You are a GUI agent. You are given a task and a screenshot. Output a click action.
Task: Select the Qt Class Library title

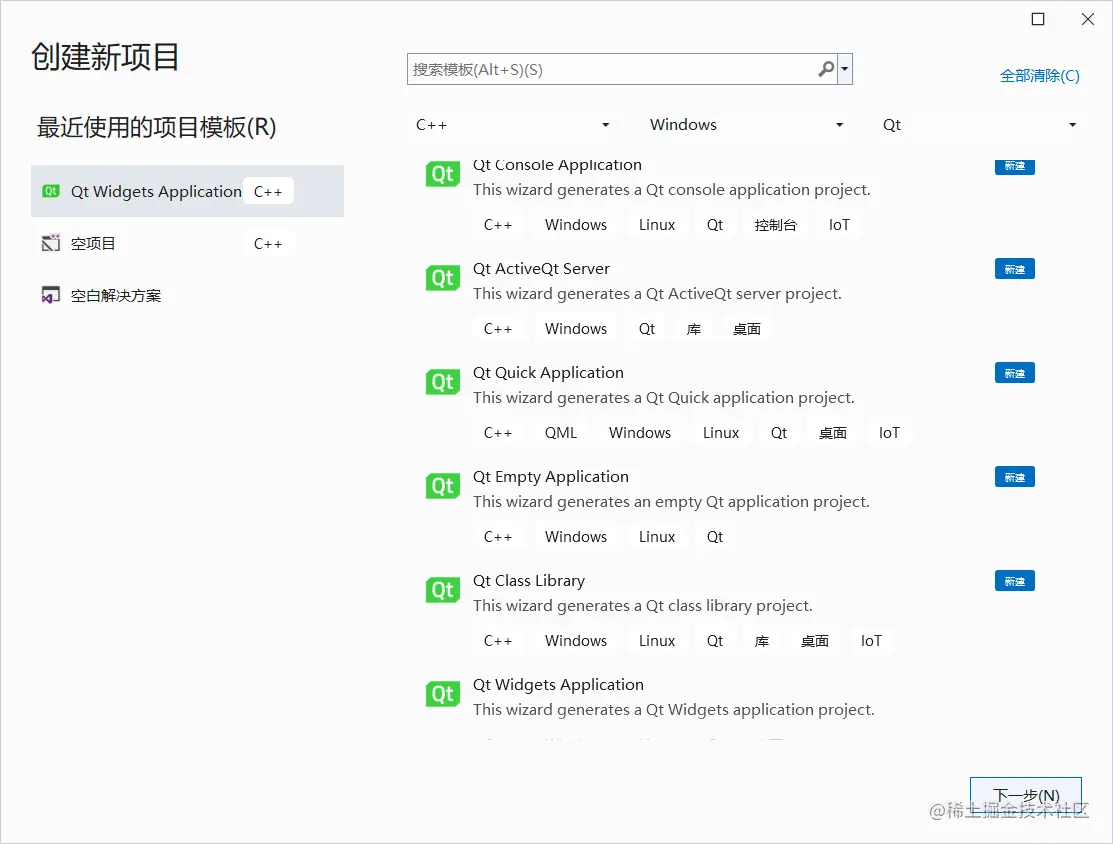529,581
